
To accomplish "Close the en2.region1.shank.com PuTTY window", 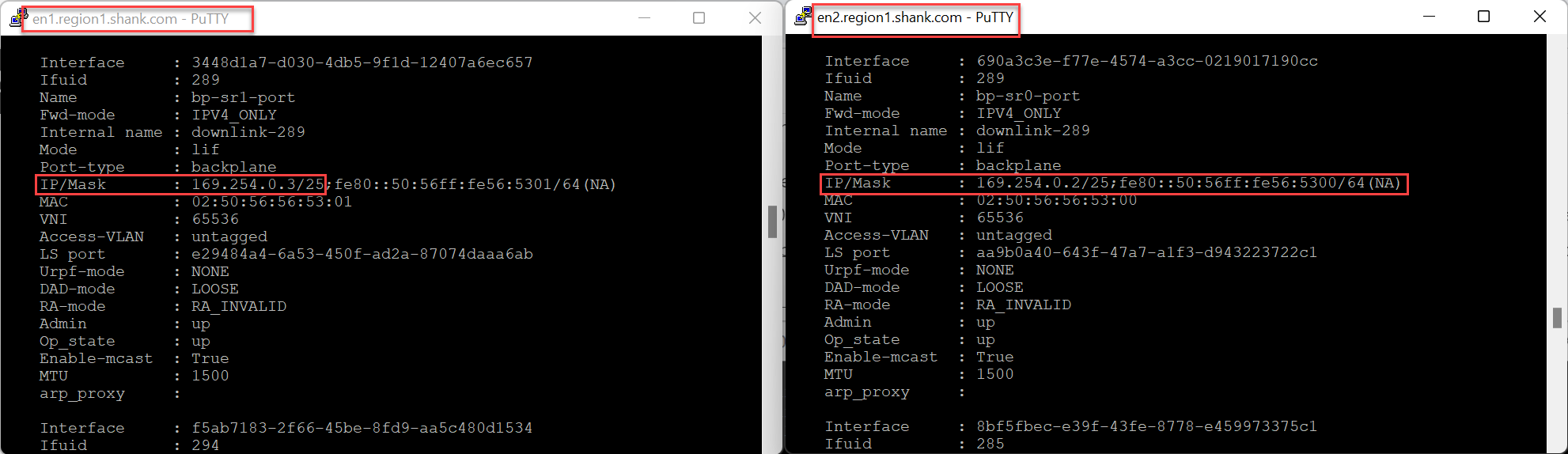I will pyautogui.click(x=1540, y=16).
